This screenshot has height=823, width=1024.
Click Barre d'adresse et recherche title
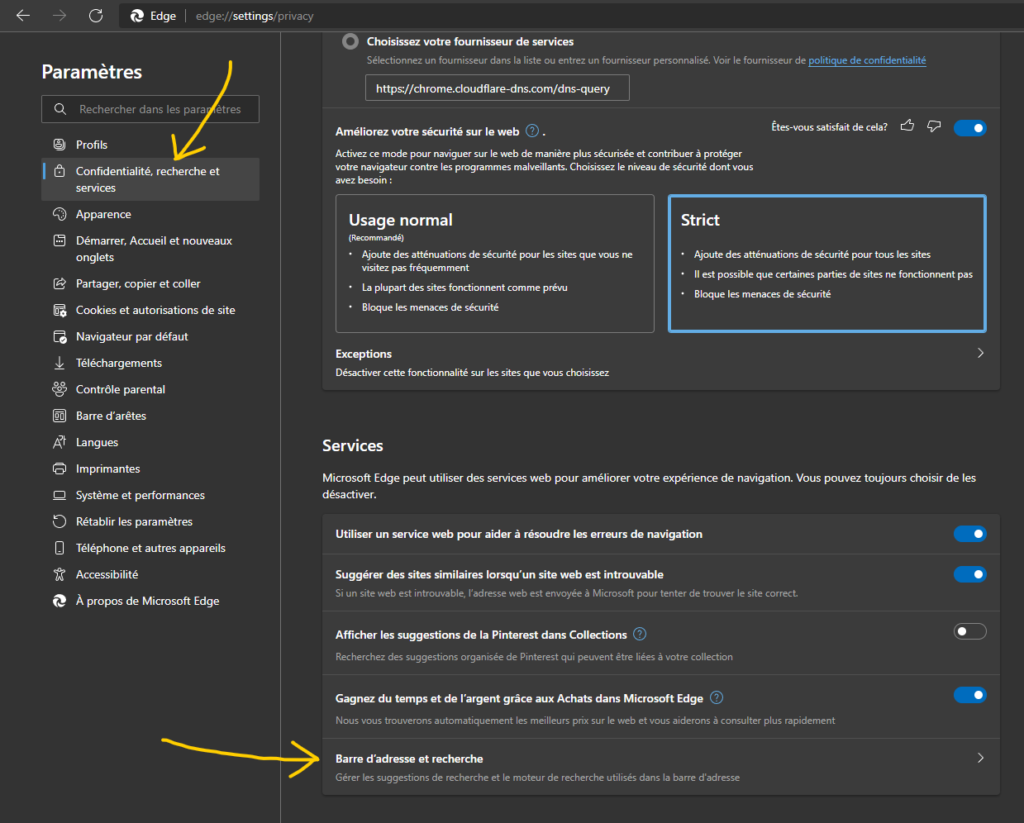click(409, 758)
